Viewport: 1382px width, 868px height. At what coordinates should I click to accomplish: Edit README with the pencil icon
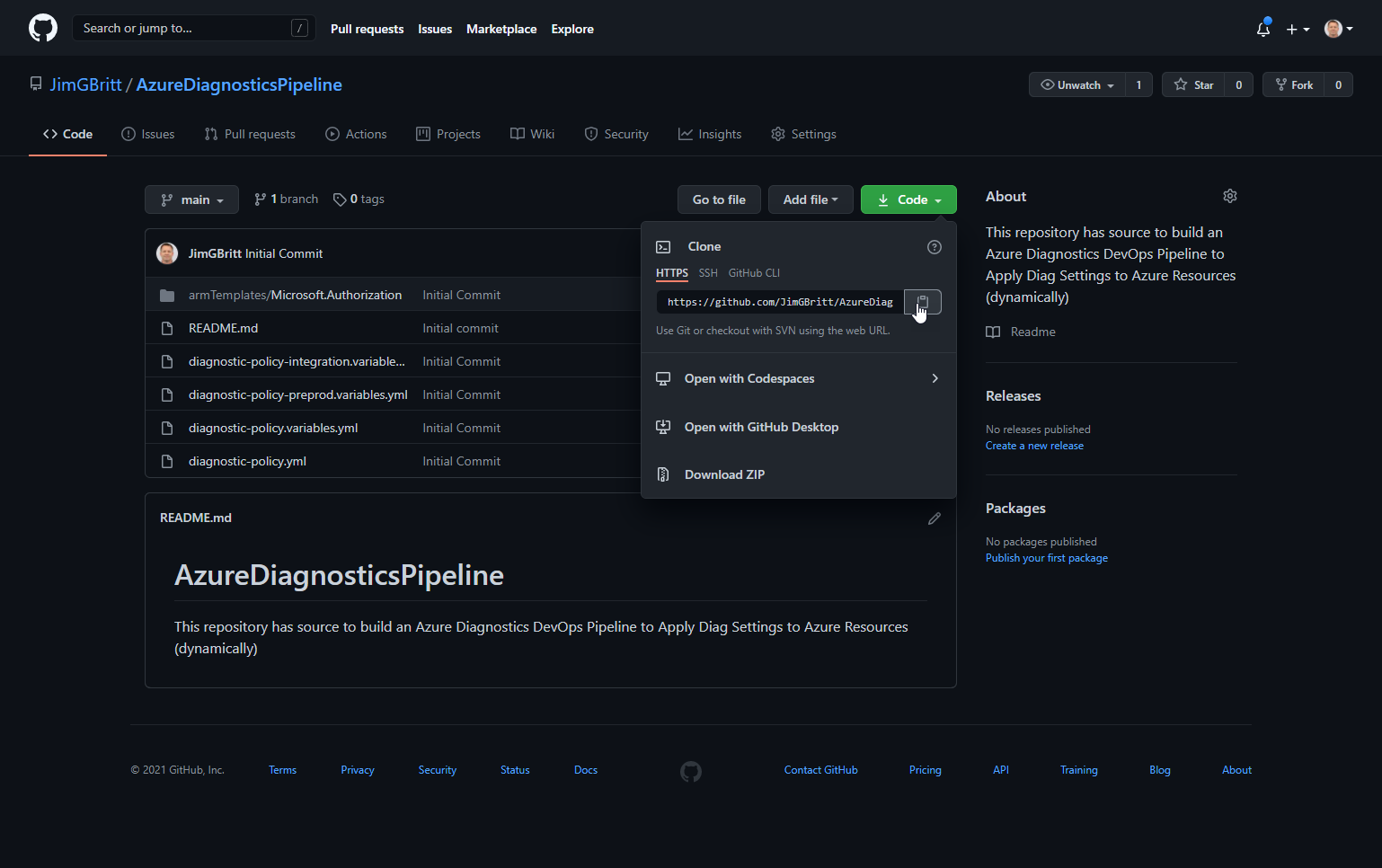tap(935, 518)
